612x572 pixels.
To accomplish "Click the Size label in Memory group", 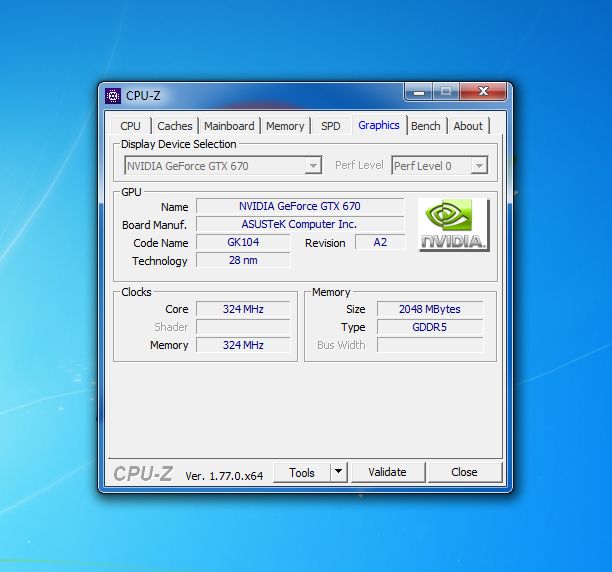I will pos(356,309).
